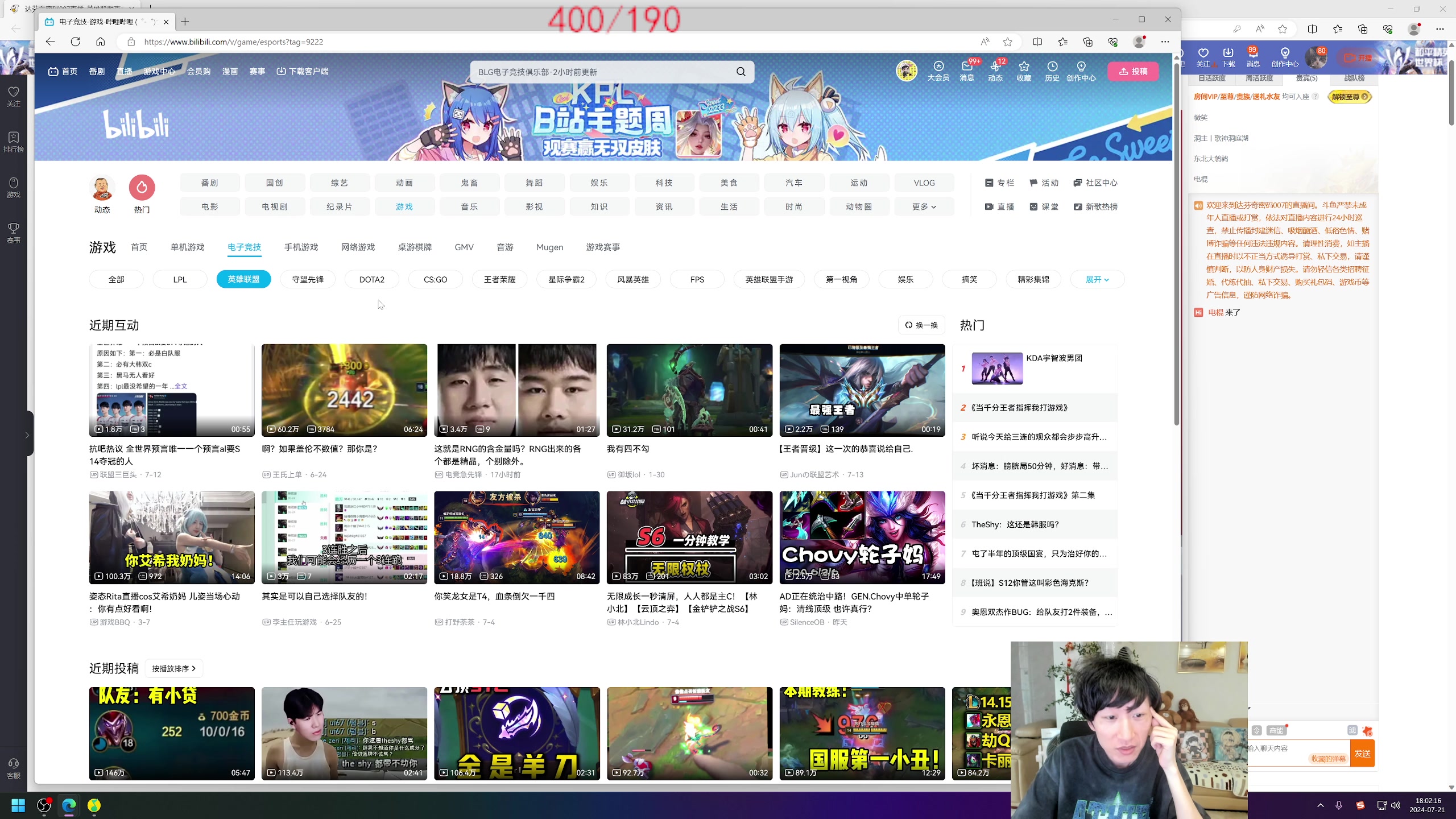Open 番剧 in top navigation
1456x819 pixels.
97,71
